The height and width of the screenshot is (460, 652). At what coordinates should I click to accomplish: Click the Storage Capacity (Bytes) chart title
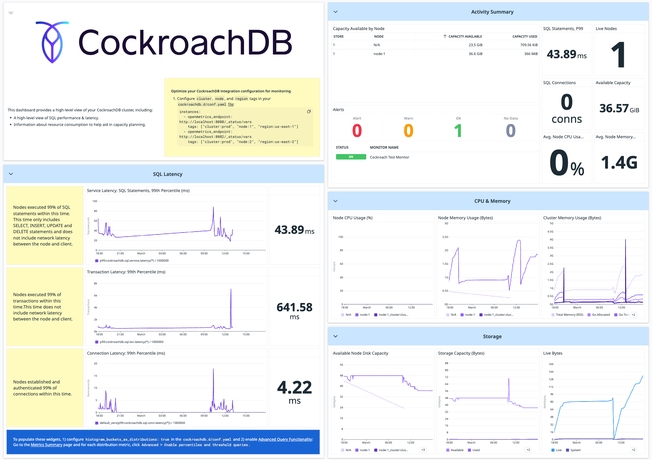click(461, 353)
